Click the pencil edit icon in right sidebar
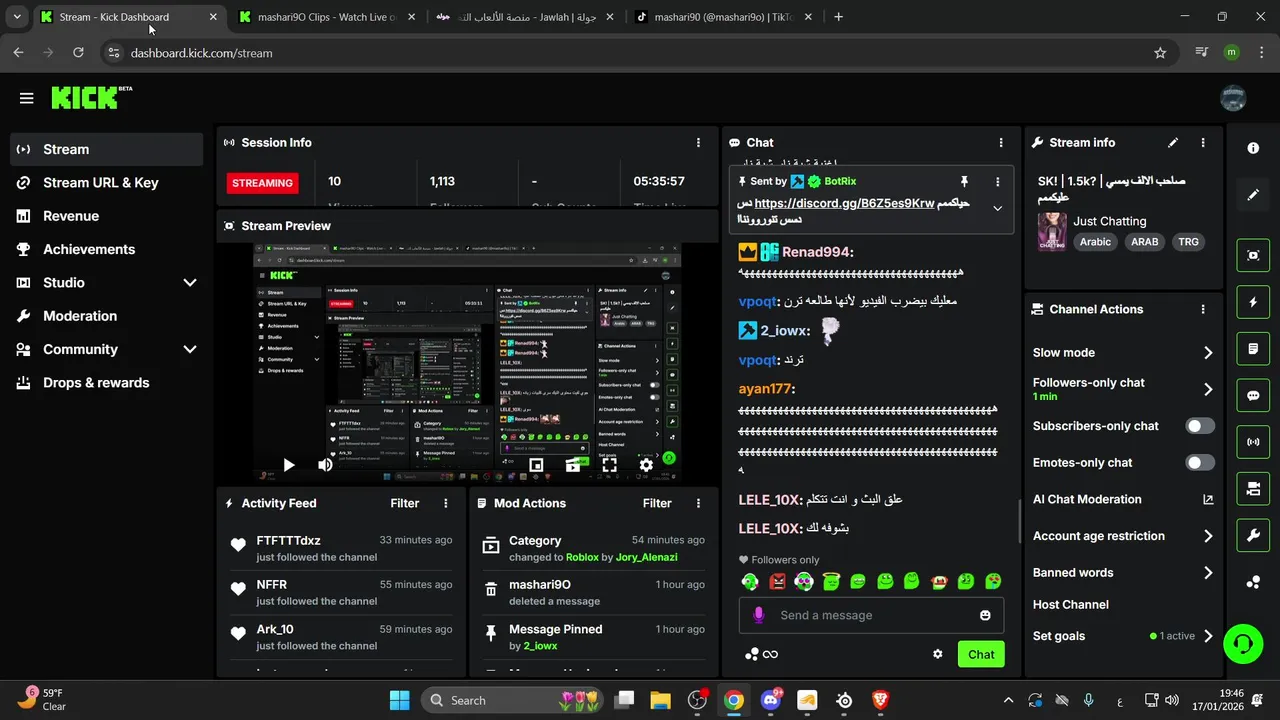1280x720 pixels. [1253, 195]
